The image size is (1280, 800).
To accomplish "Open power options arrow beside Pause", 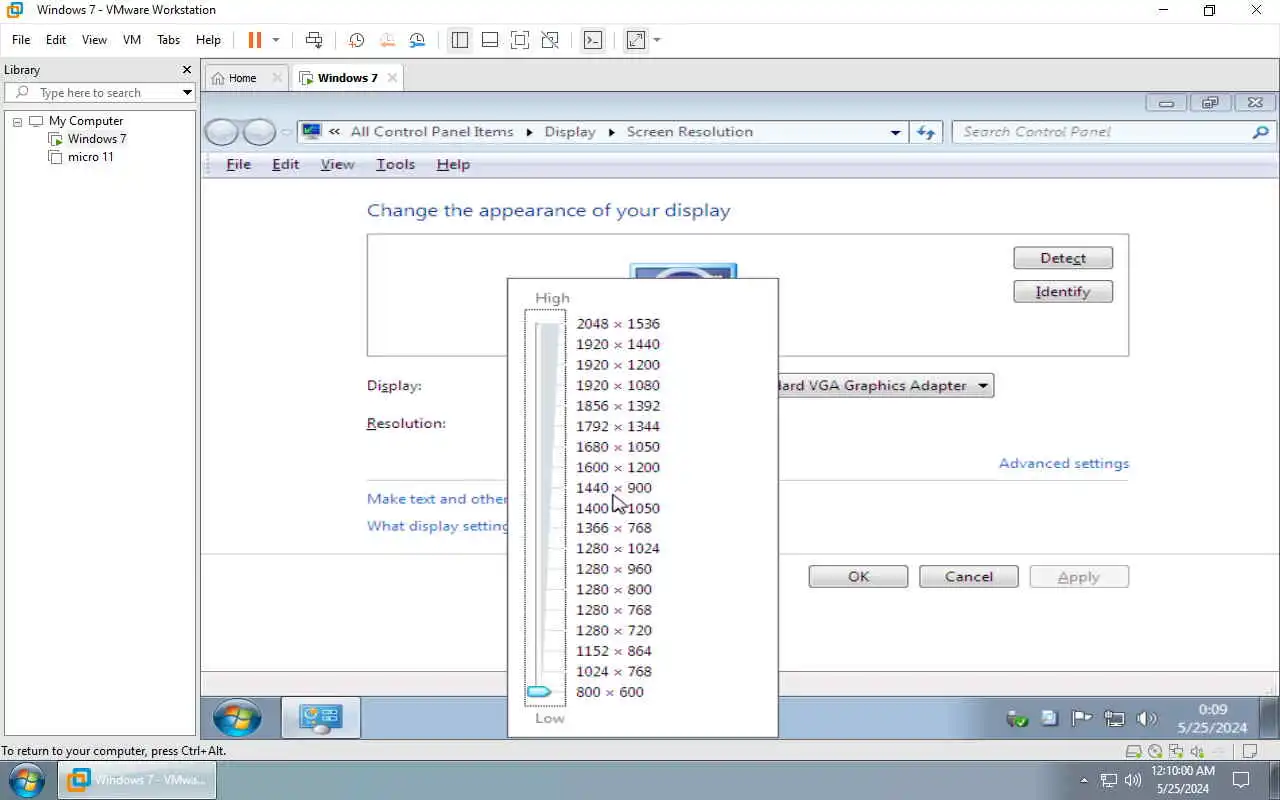I will pos(276,40).
